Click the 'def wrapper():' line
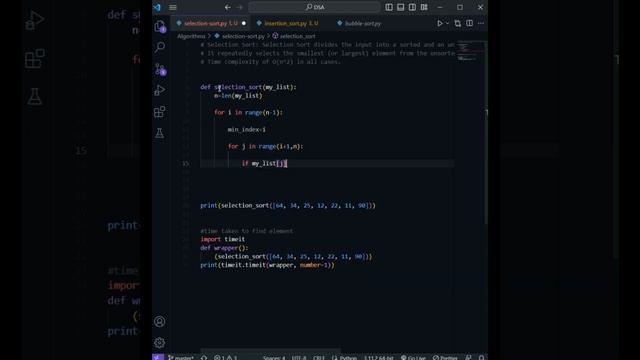This screenshot has width=640, height=360. 224,248
